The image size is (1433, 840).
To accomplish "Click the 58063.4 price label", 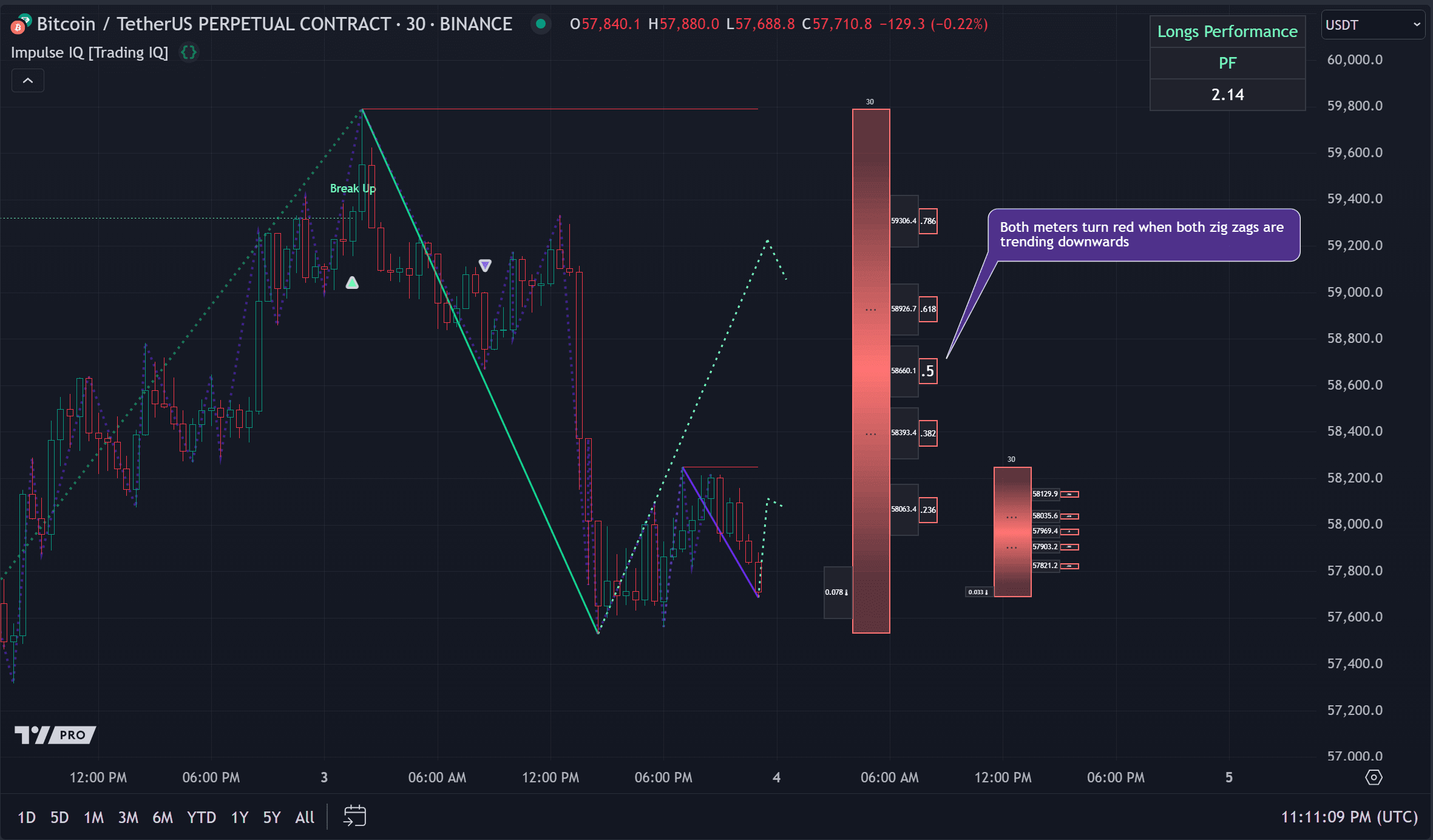I will [904, 509].
